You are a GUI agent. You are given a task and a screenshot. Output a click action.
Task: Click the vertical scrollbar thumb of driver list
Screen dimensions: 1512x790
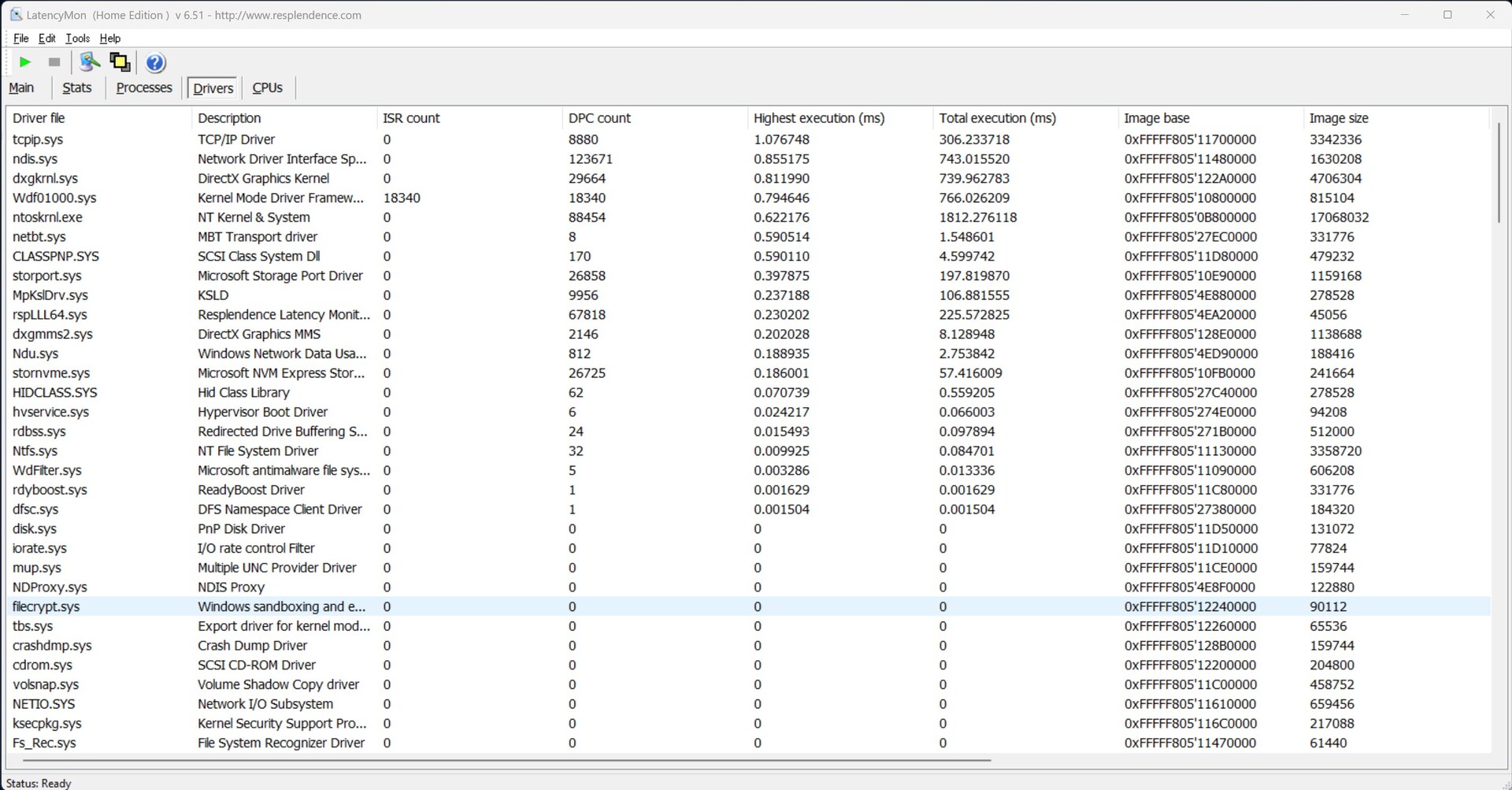pos(1498,173)
